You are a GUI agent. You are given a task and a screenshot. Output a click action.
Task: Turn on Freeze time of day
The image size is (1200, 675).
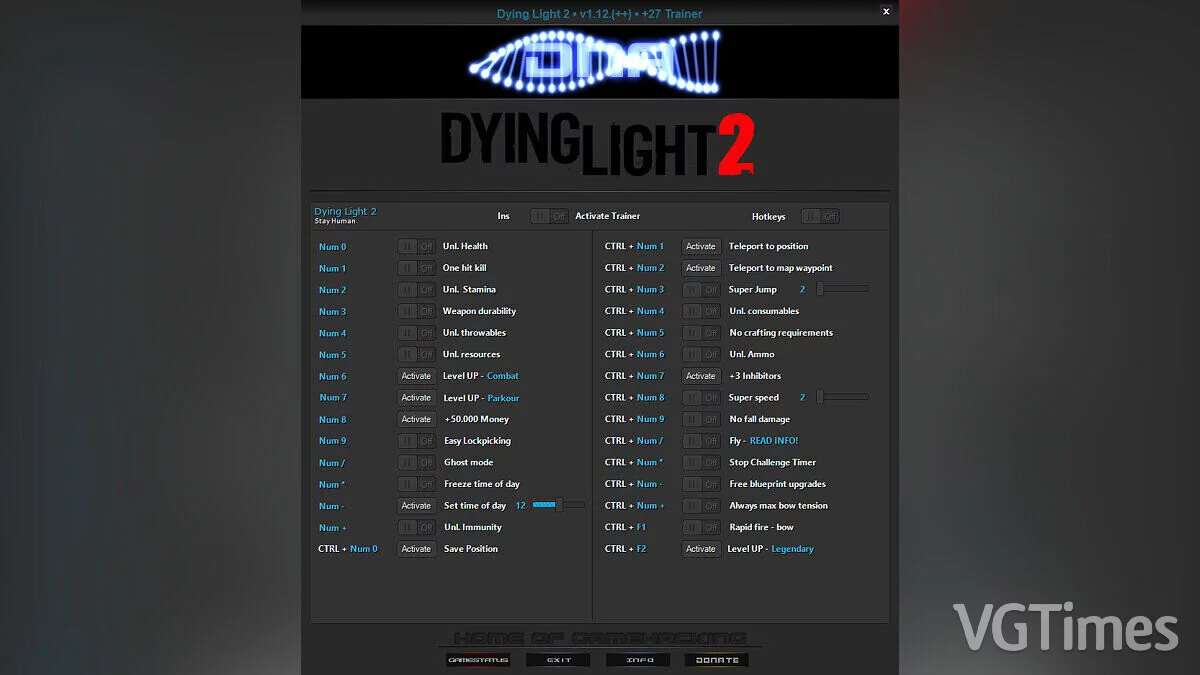click(x=416, y=484)
